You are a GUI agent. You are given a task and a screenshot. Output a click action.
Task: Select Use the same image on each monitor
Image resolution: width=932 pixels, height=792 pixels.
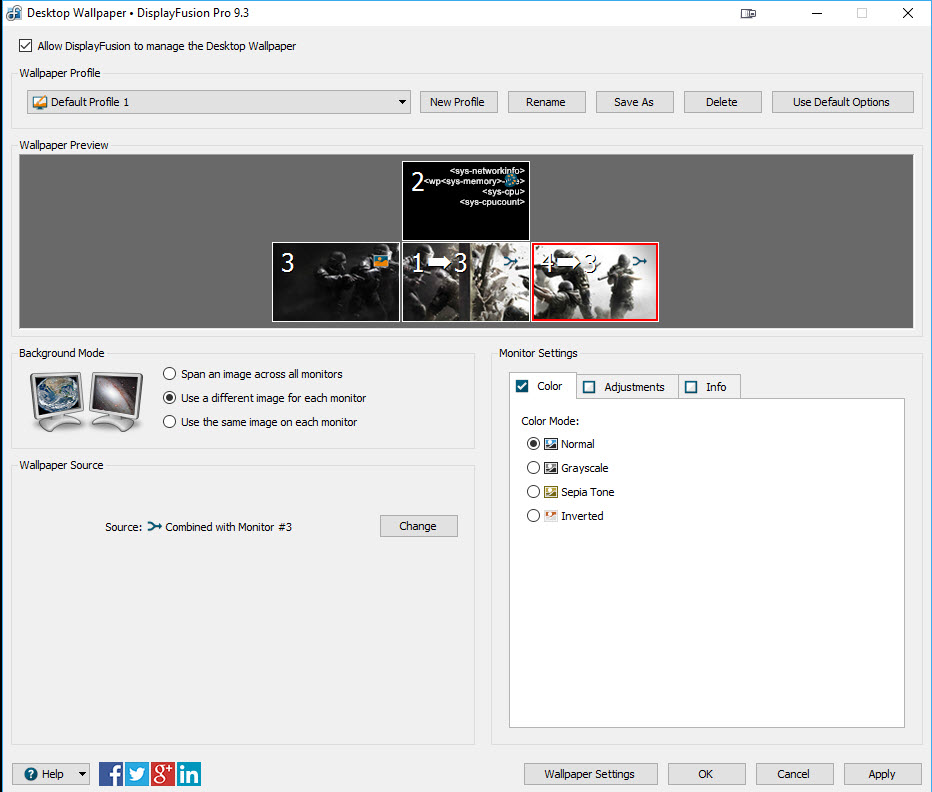[170, 422]
